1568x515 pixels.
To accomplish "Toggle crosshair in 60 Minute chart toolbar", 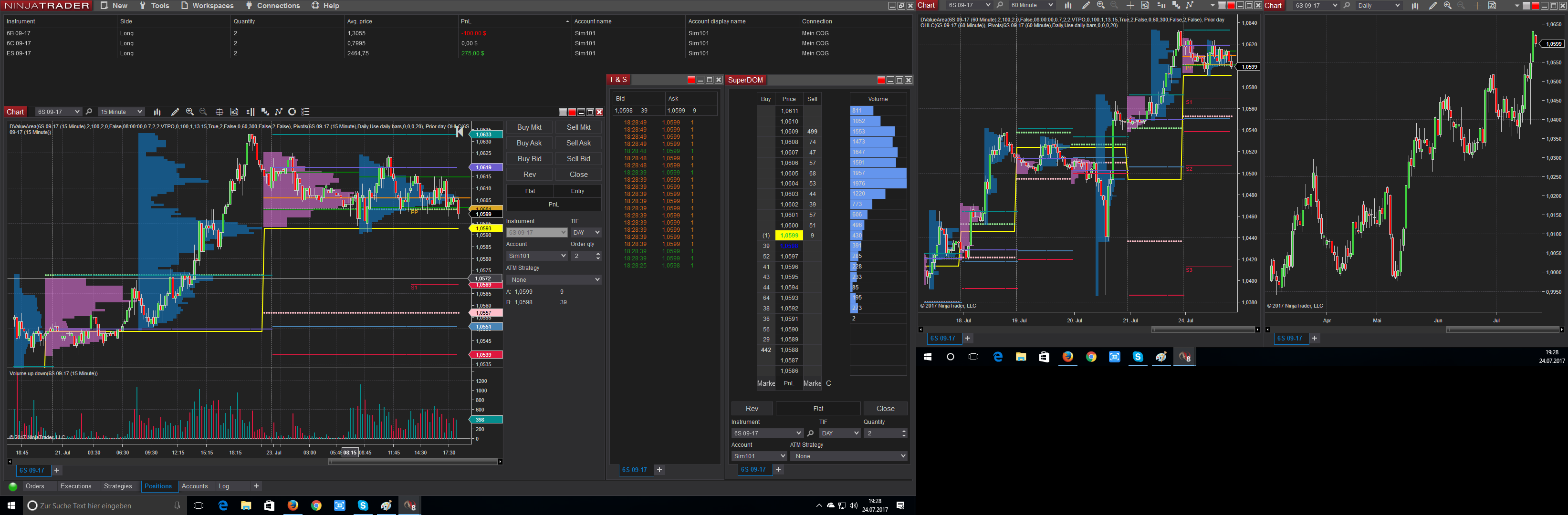I will click(x=1130, y=5).
